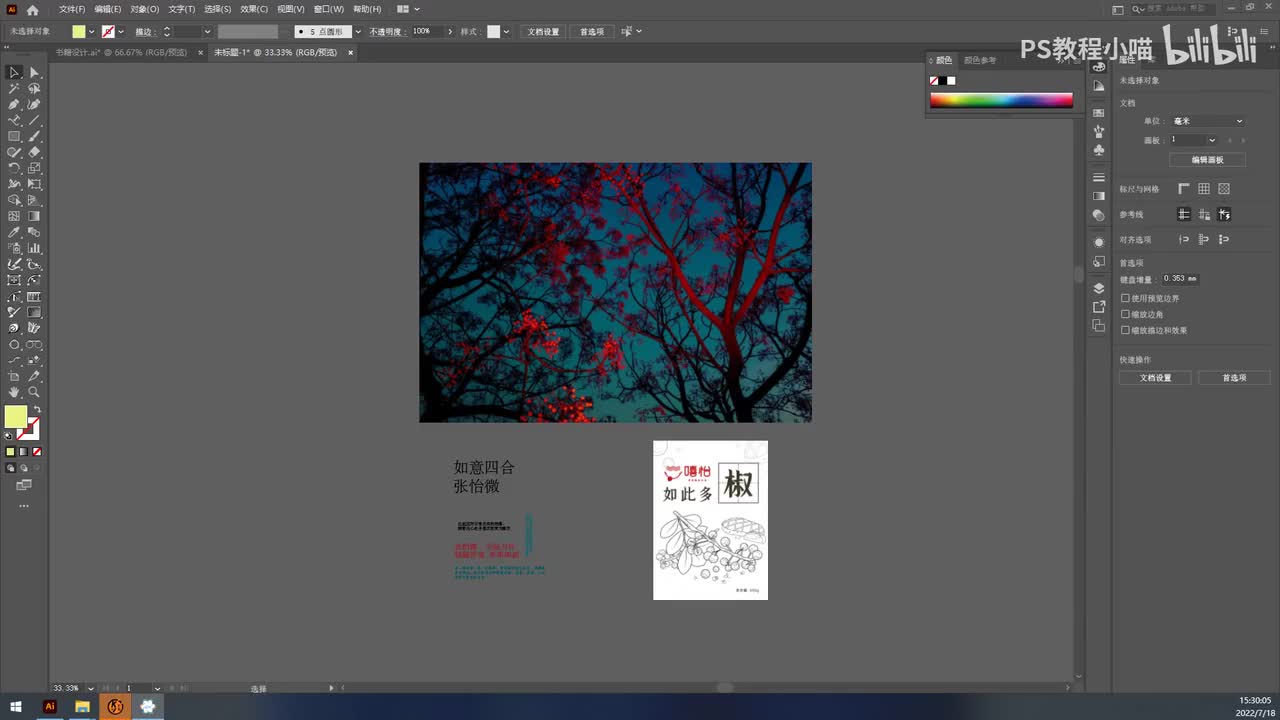Click 文档设置 button in control bar
1280x720 pixels.
544,31
